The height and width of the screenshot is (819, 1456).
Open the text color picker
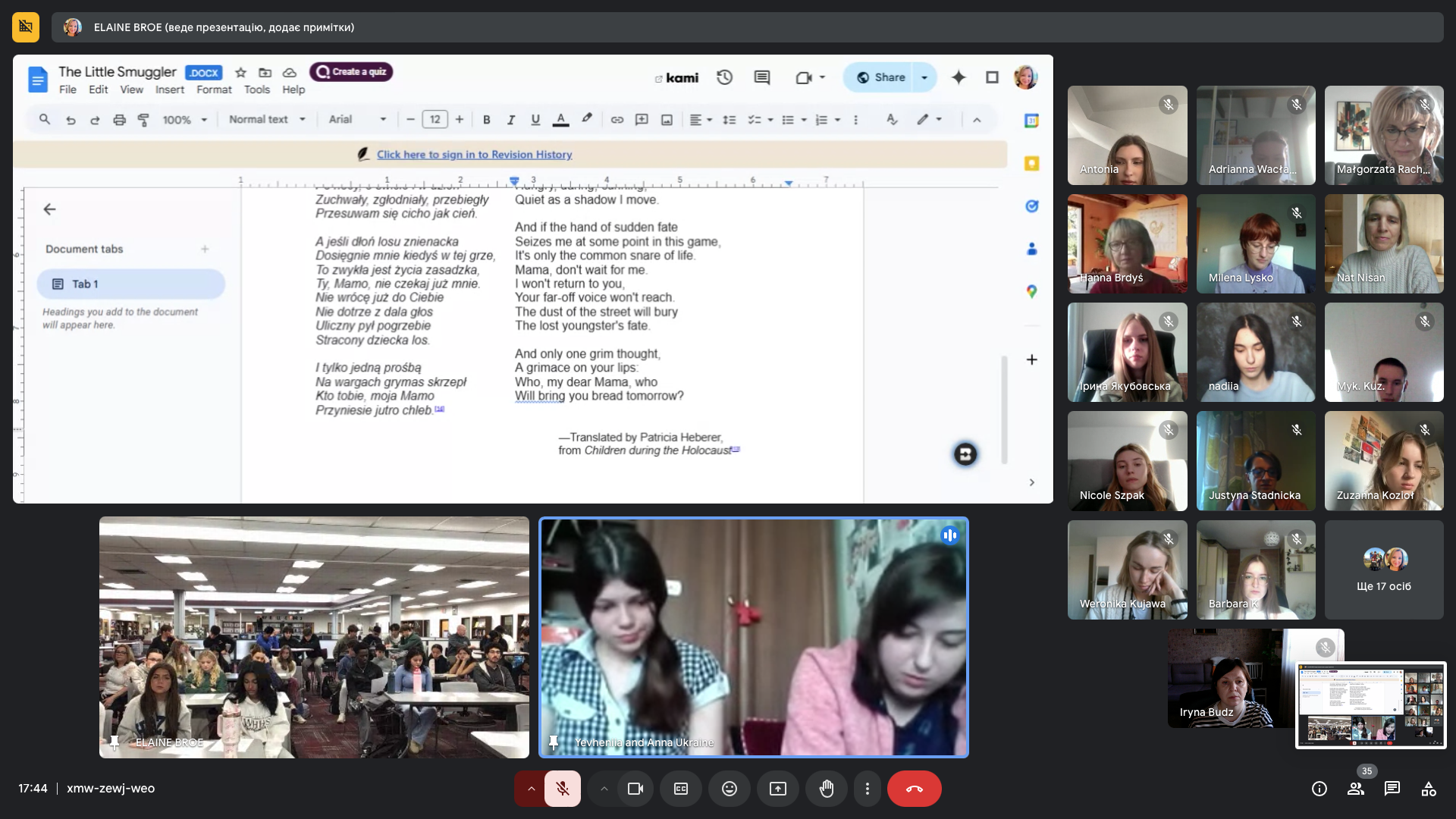pos(561,119)
